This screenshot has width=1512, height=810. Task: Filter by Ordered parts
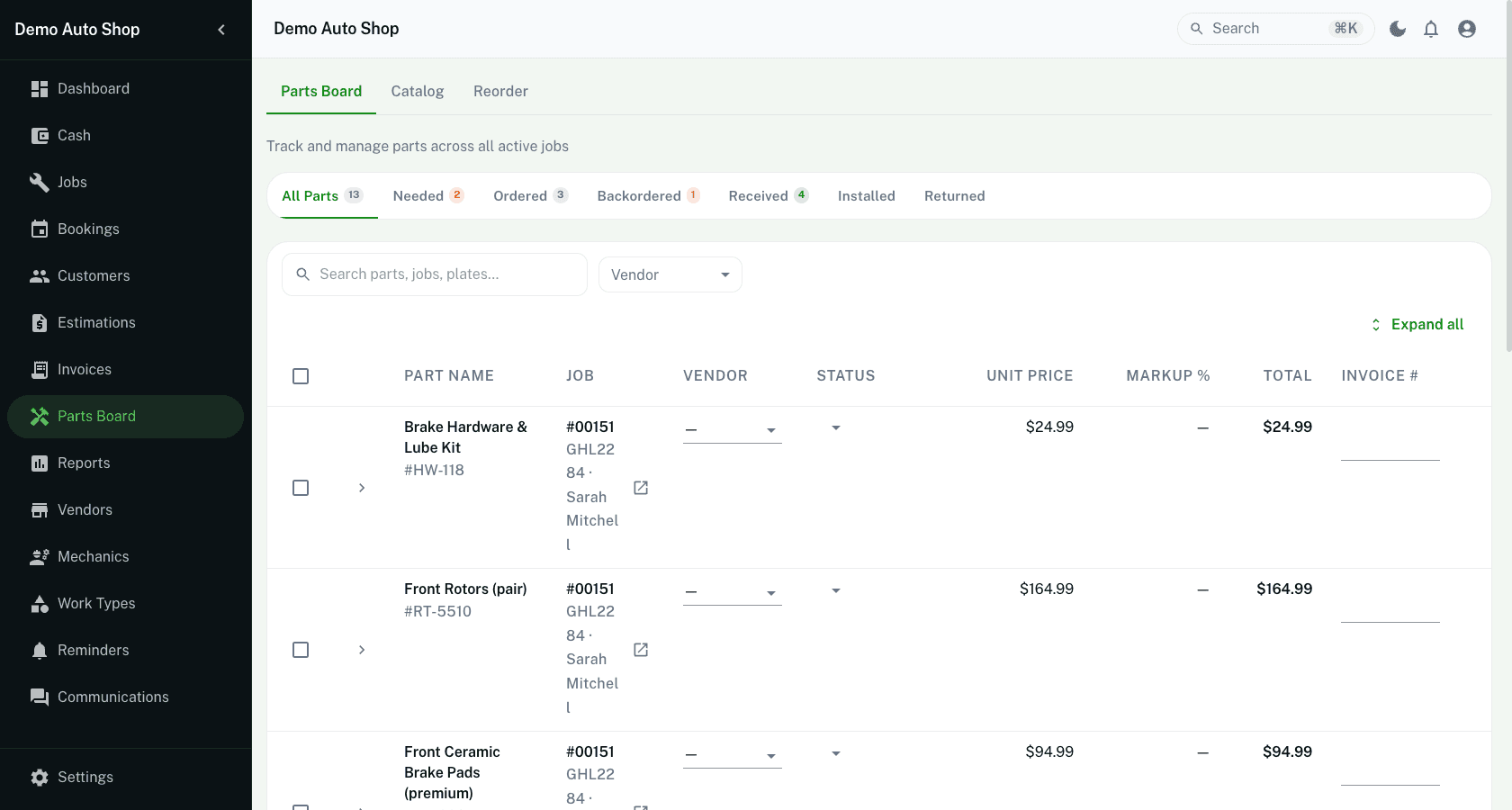click(x=531, y=195)
